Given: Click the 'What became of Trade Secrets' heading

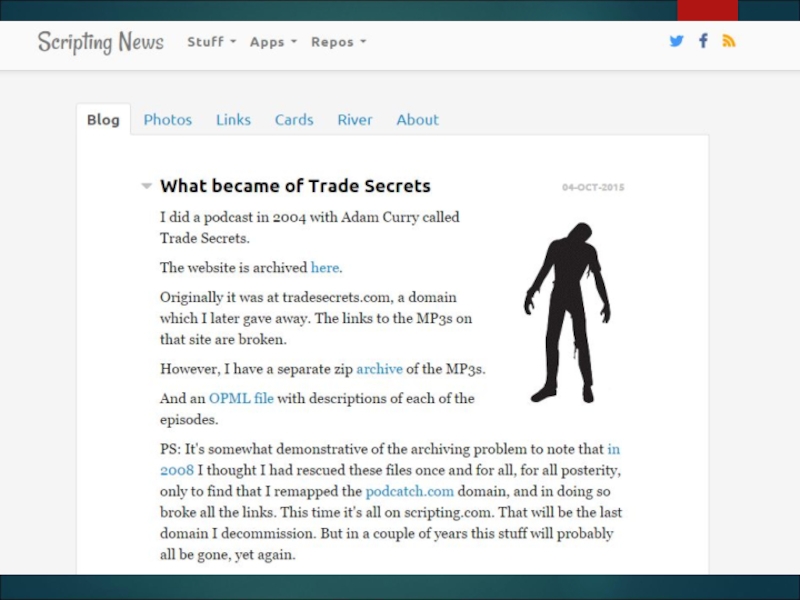Looking at the screenshot, I should [x=295, y=186].
